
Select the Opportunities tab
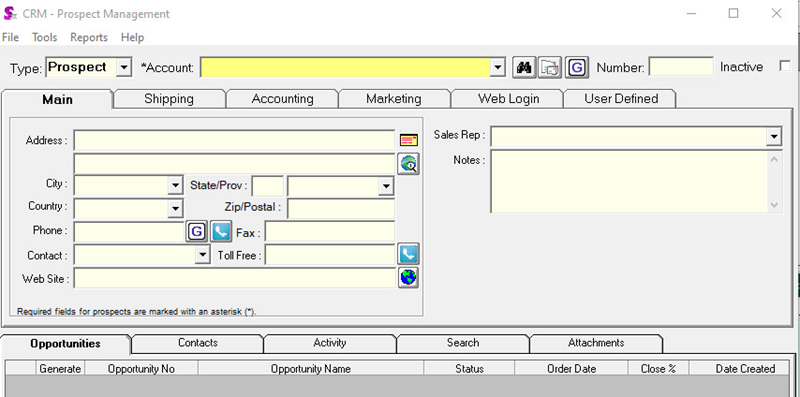pos(65,344)
